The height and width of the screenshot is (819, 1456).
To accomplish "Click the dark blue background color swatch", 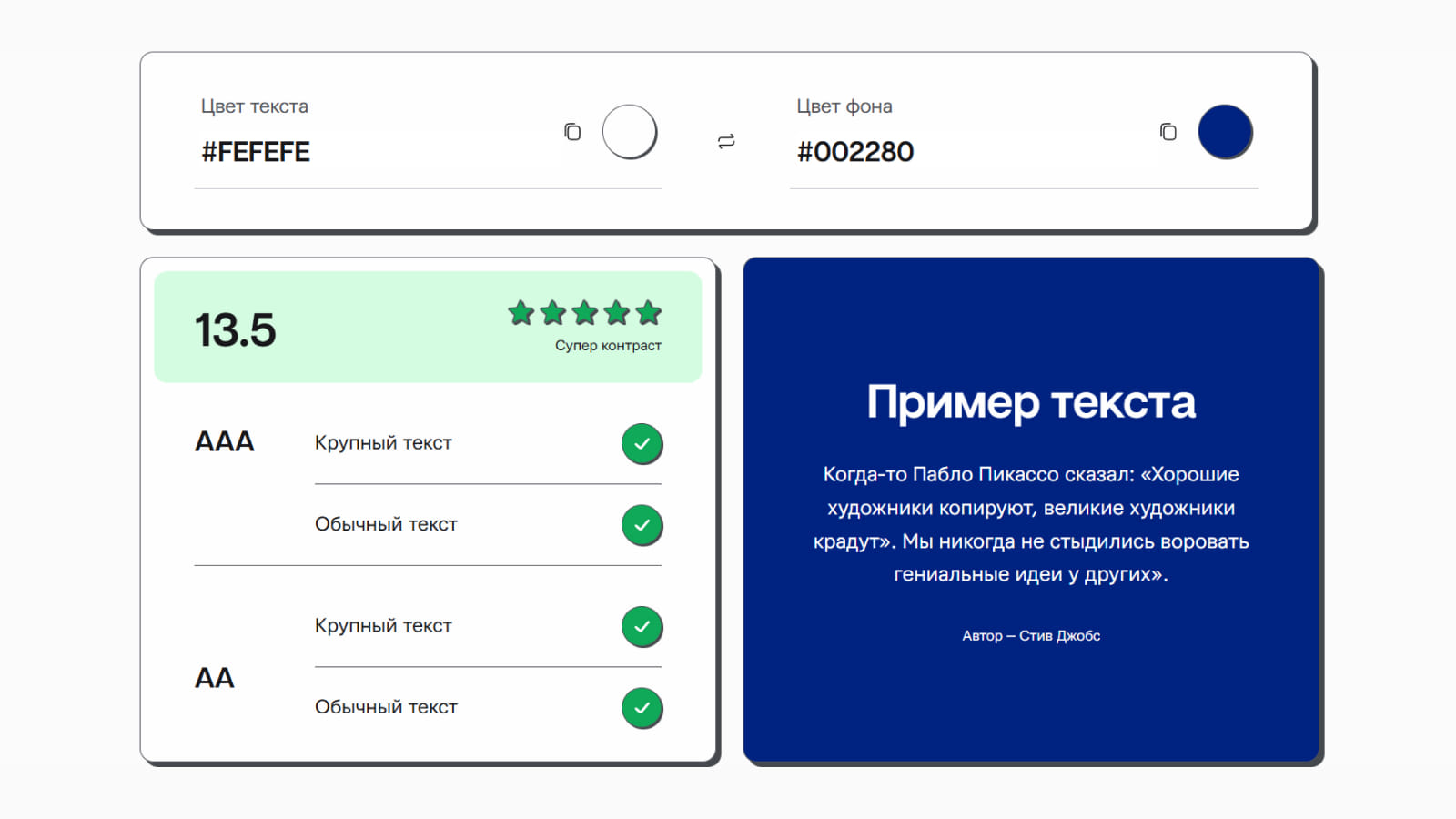I will tap(1226, 131).
